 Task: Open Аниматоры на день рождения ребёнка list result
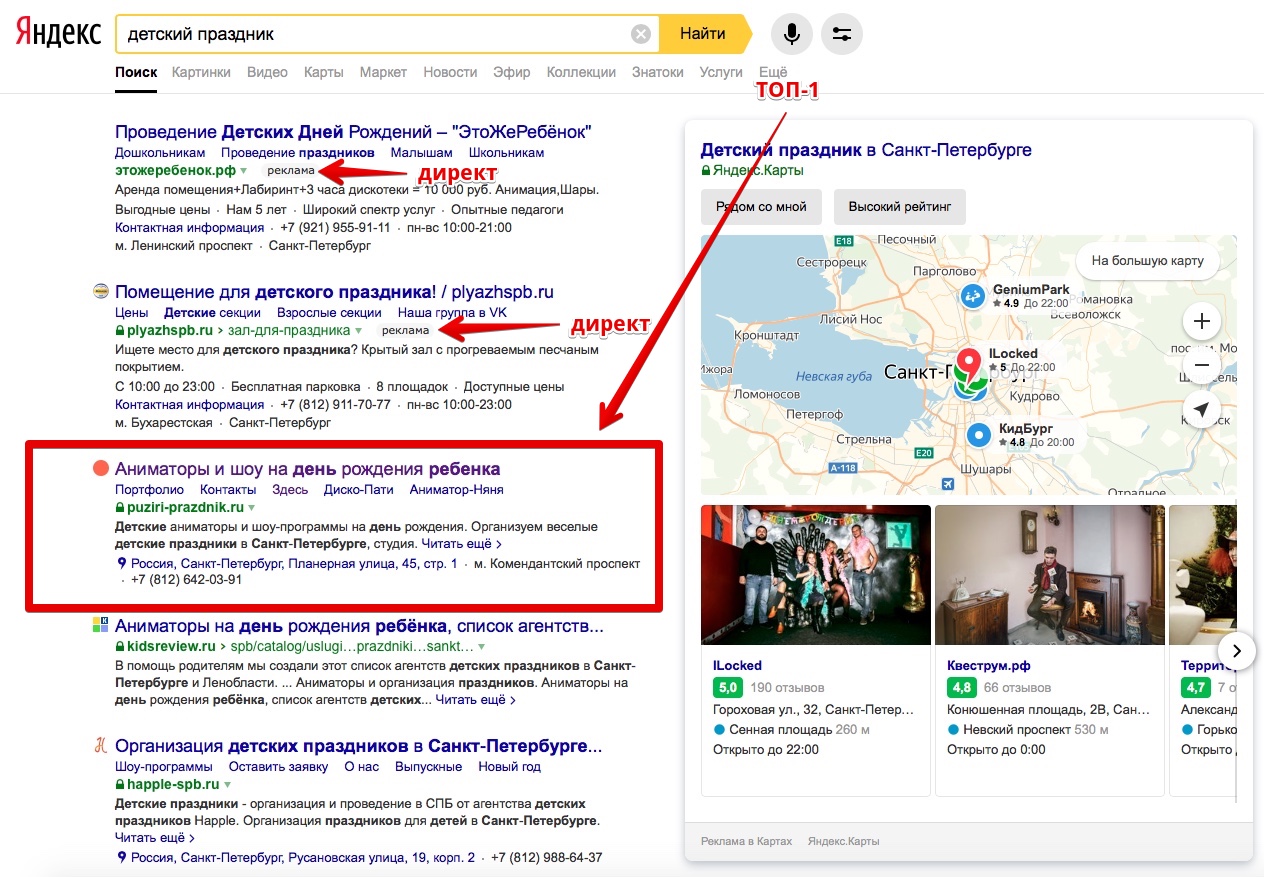359,626
